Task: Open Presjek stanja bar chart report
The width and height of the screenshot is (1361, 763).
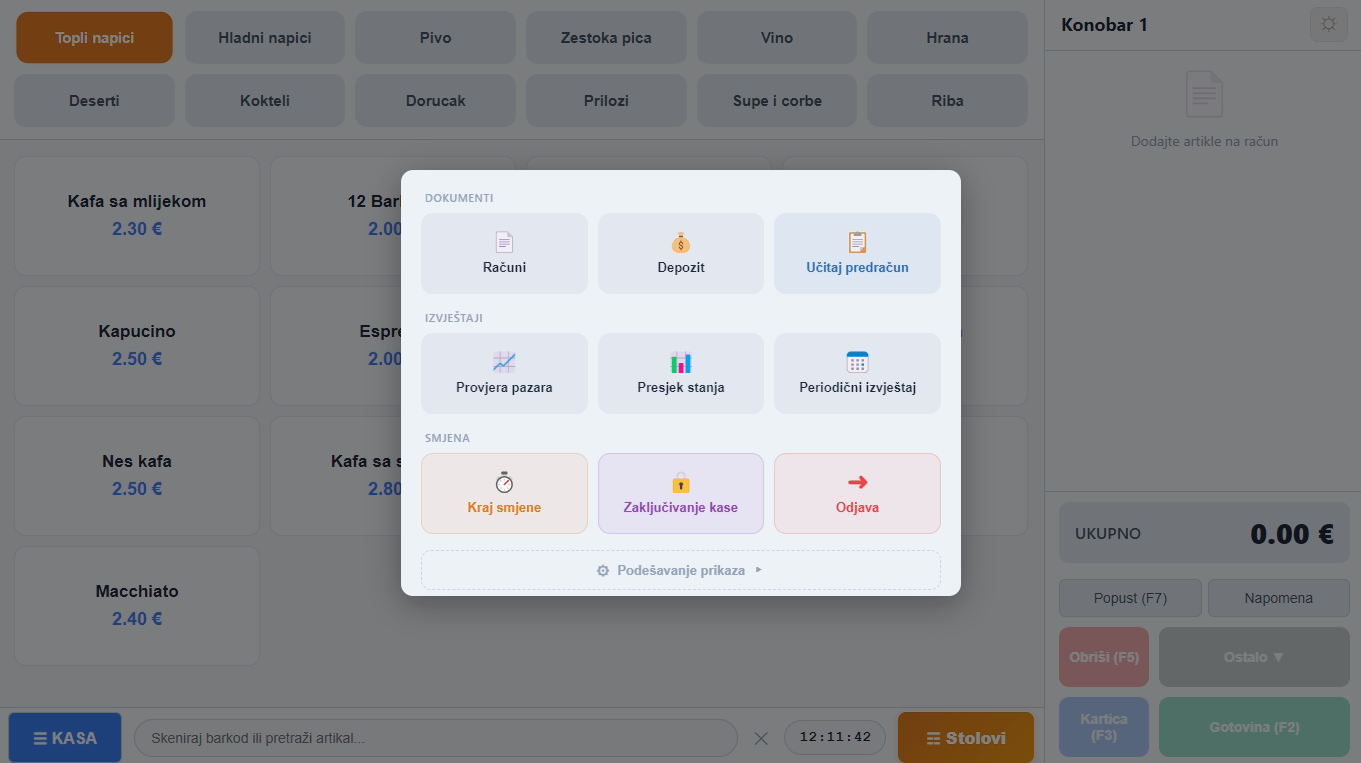Action: tap(680, 373)
